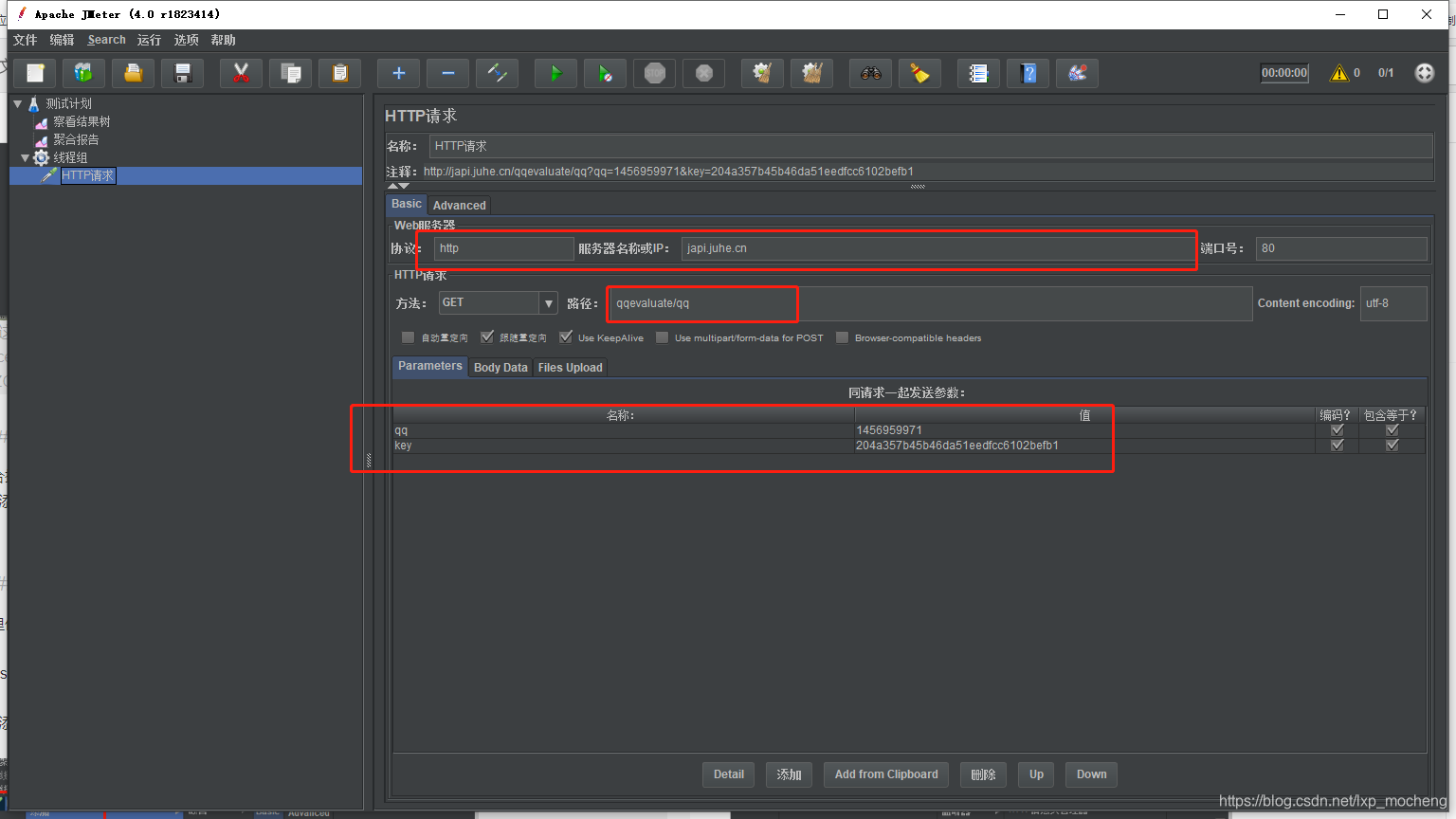The width and height of the screenshot is (1456, 819).
Task: Enable Use multipart/form-data for POST checkbox
Action: (662, 337)
